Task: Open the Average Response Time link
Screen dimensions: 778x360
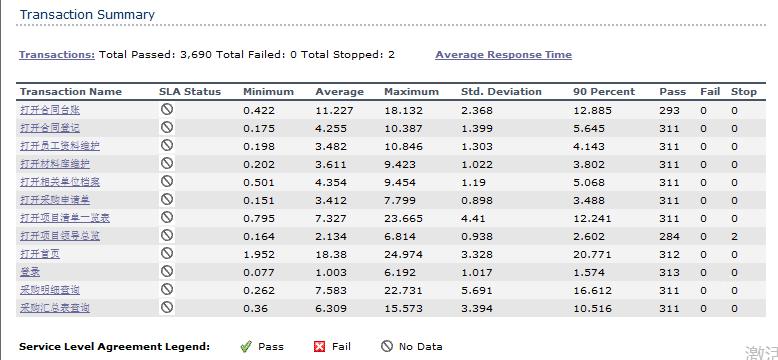Action: coord(504,55)
